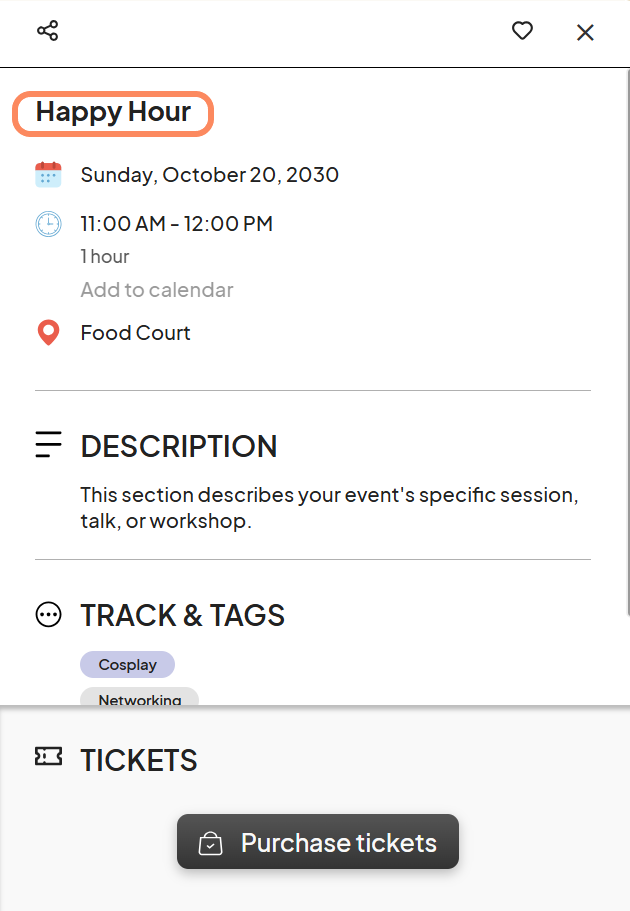The width and height of the screenshot is (630, 911).
Task: Open the Food Court location
Action: (x=135, y=333)
